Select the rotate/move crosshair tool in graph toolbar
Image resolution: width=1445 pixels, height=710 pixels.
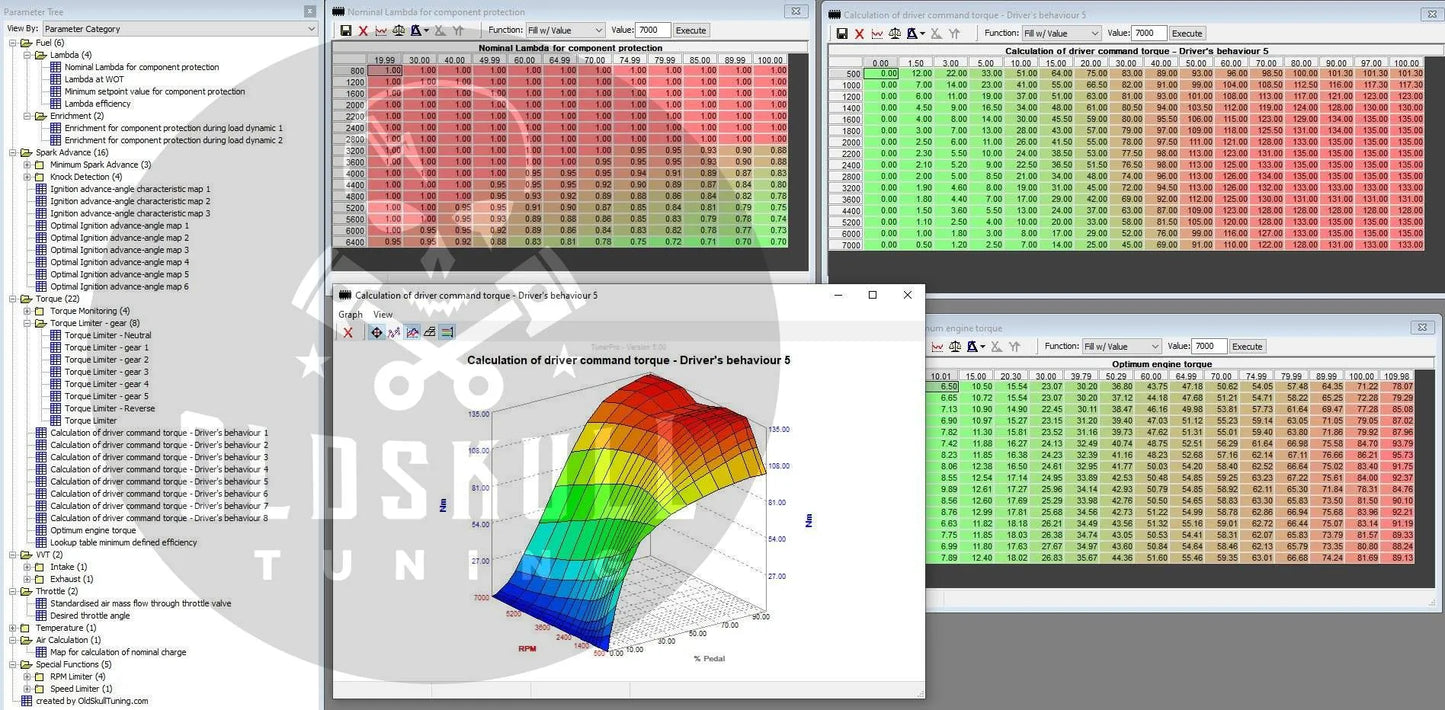point(376,332)
